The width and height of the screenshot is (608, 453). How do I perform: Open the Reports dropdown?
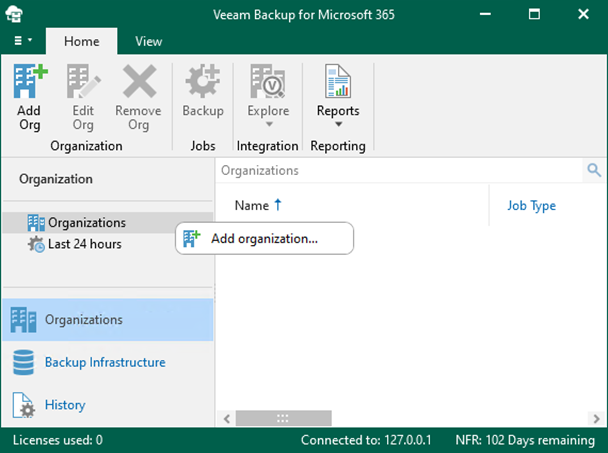338,97
